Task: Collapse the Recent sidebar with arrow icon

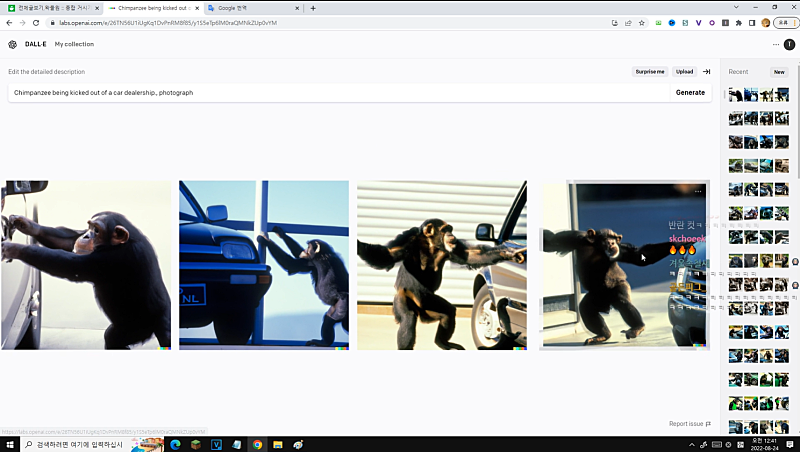Action: (706, 72)
